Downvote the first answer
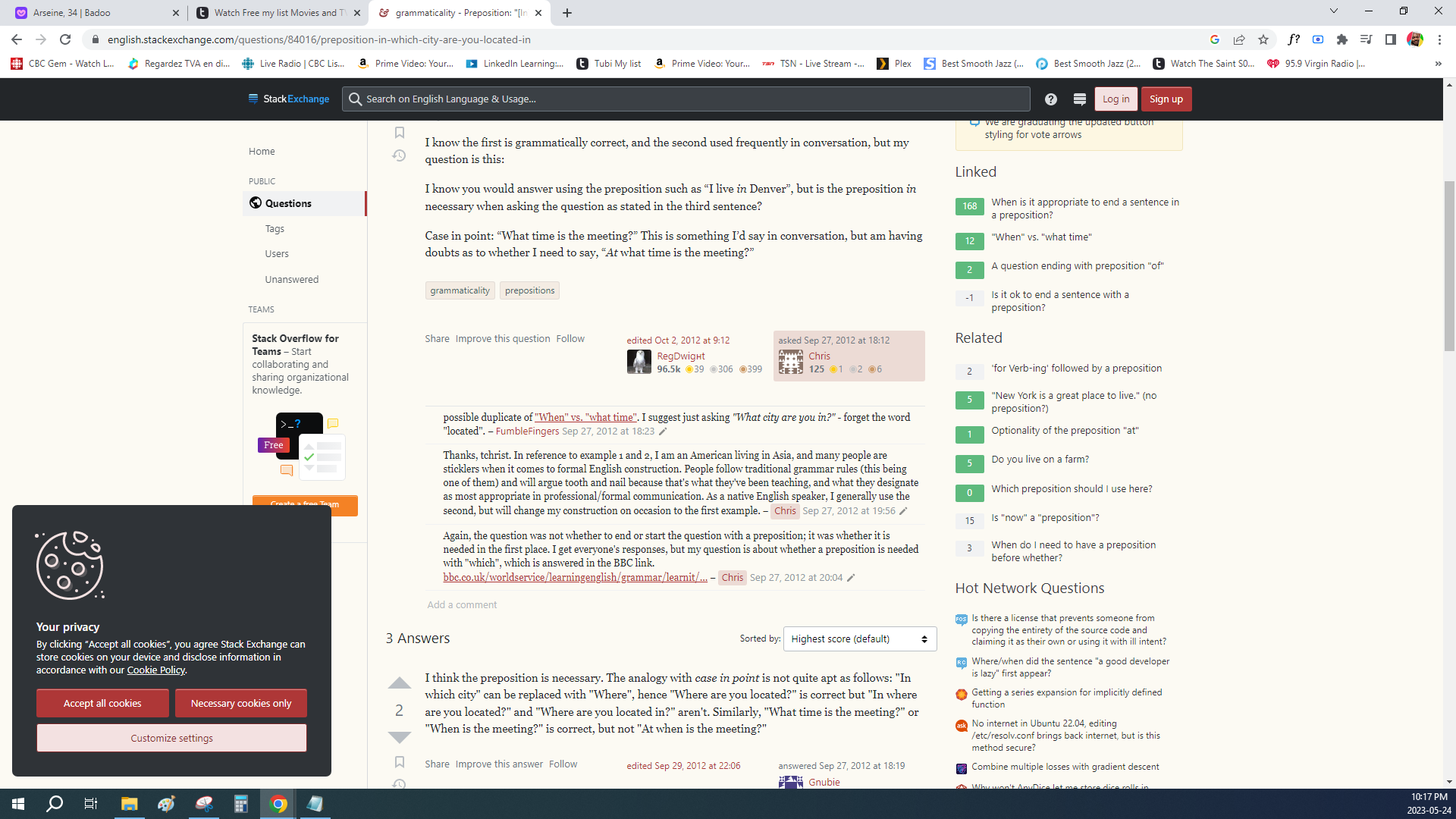 tap(399, 737)
